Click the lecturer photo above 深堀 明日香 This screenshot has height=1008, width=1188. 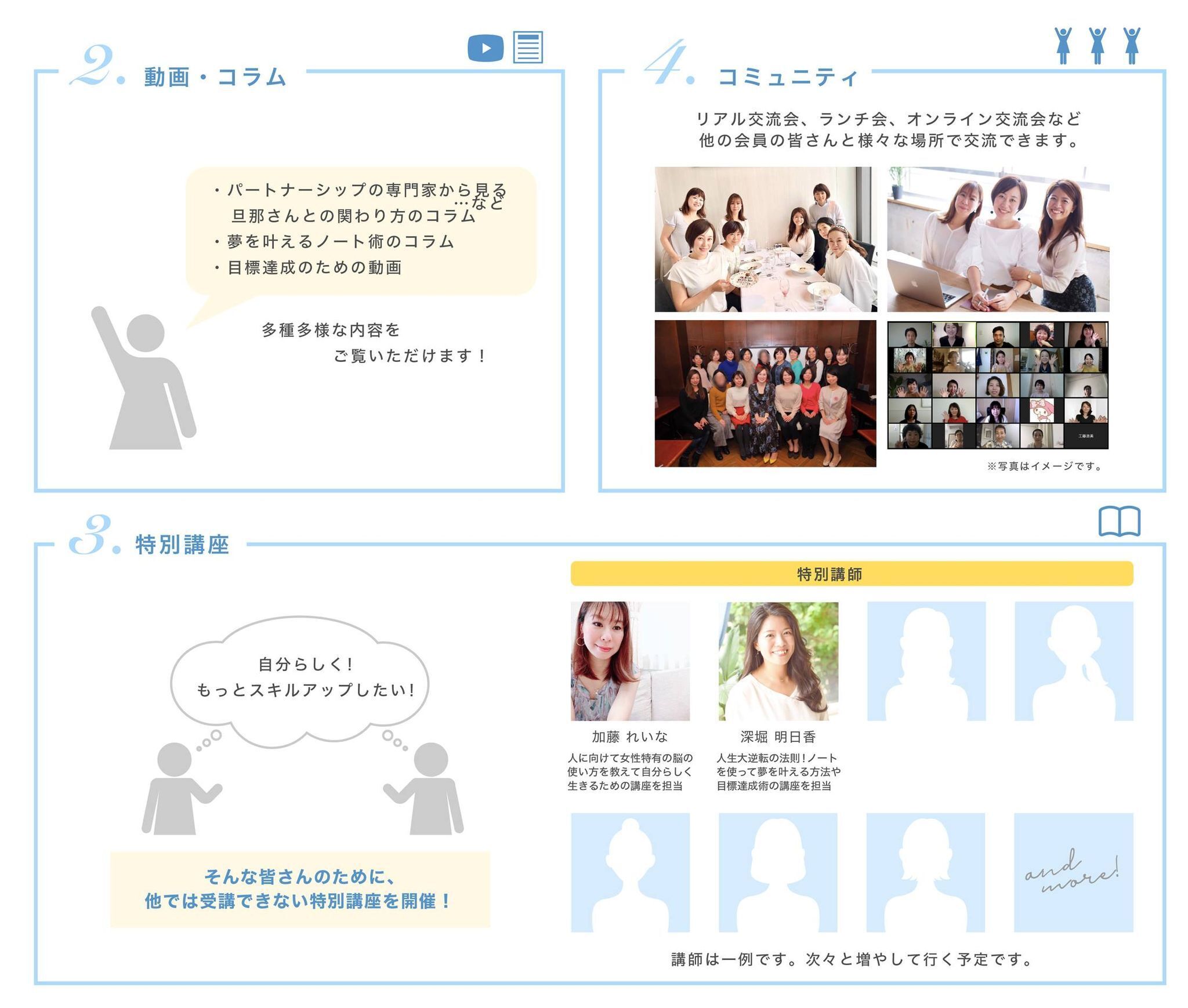pyautogui.click(x=778, y=661)
